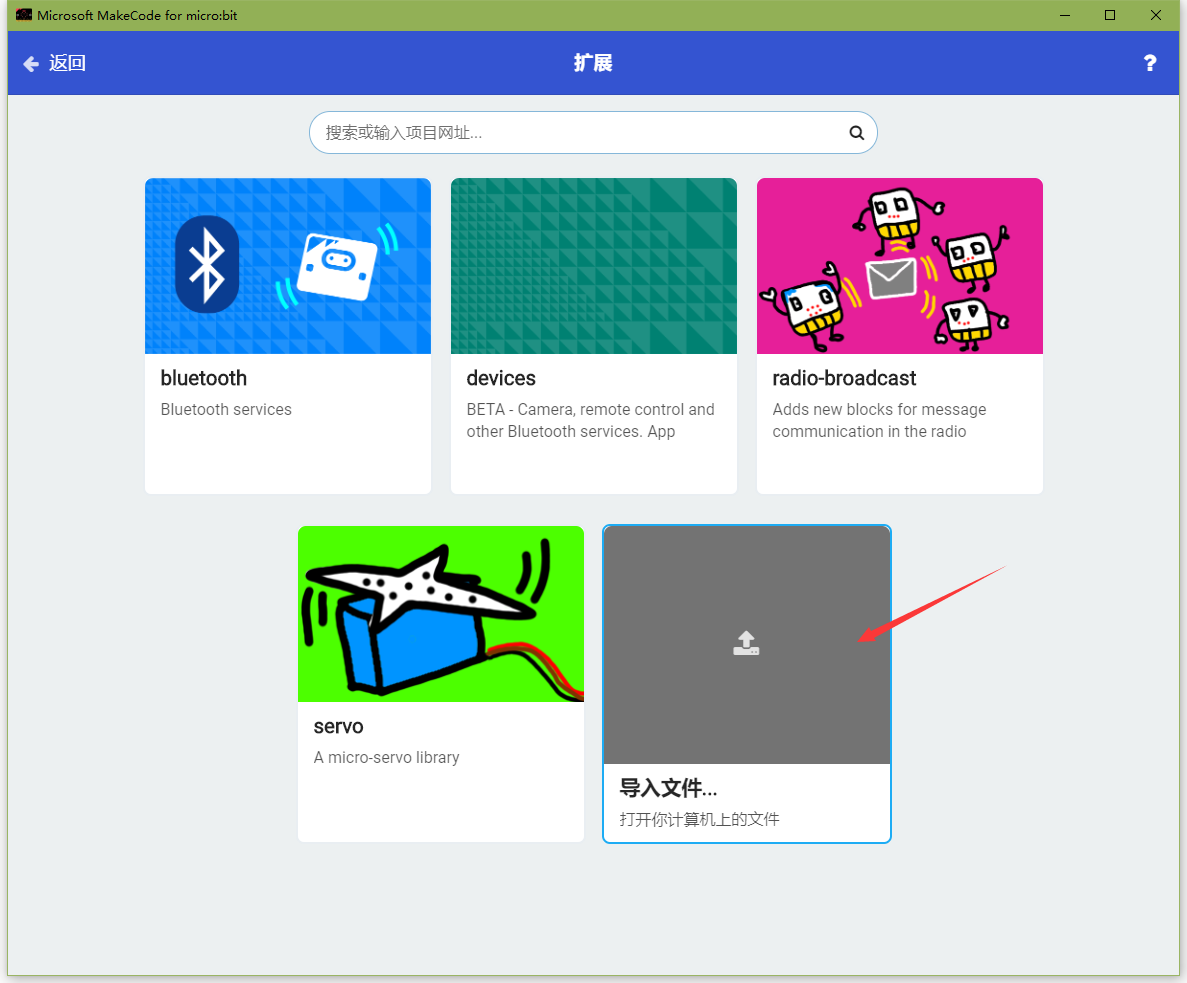Open the servo extension
The height and width of the screenshot is (983, 1187).
440,683
